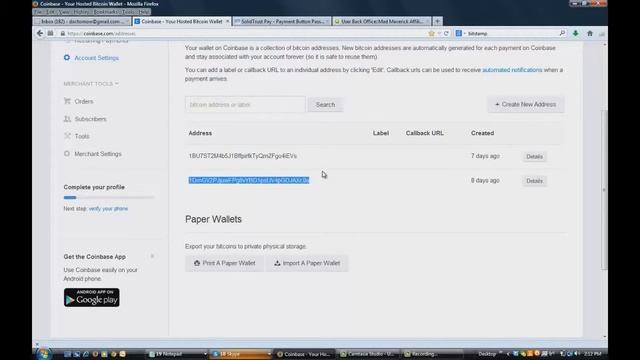Image resolution: width=640 pixels, height=360 pixels.
Task: Click the Address column header
Action: [200, 133]
